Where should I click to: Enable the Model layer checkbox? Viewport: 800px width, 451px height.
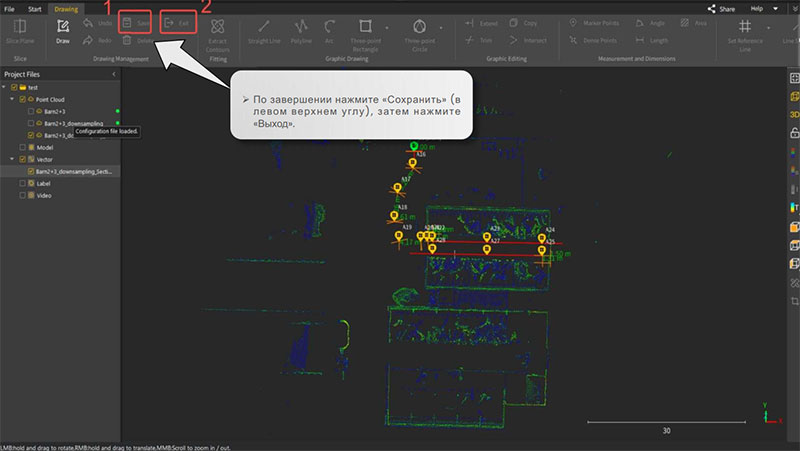click(22, 147)
